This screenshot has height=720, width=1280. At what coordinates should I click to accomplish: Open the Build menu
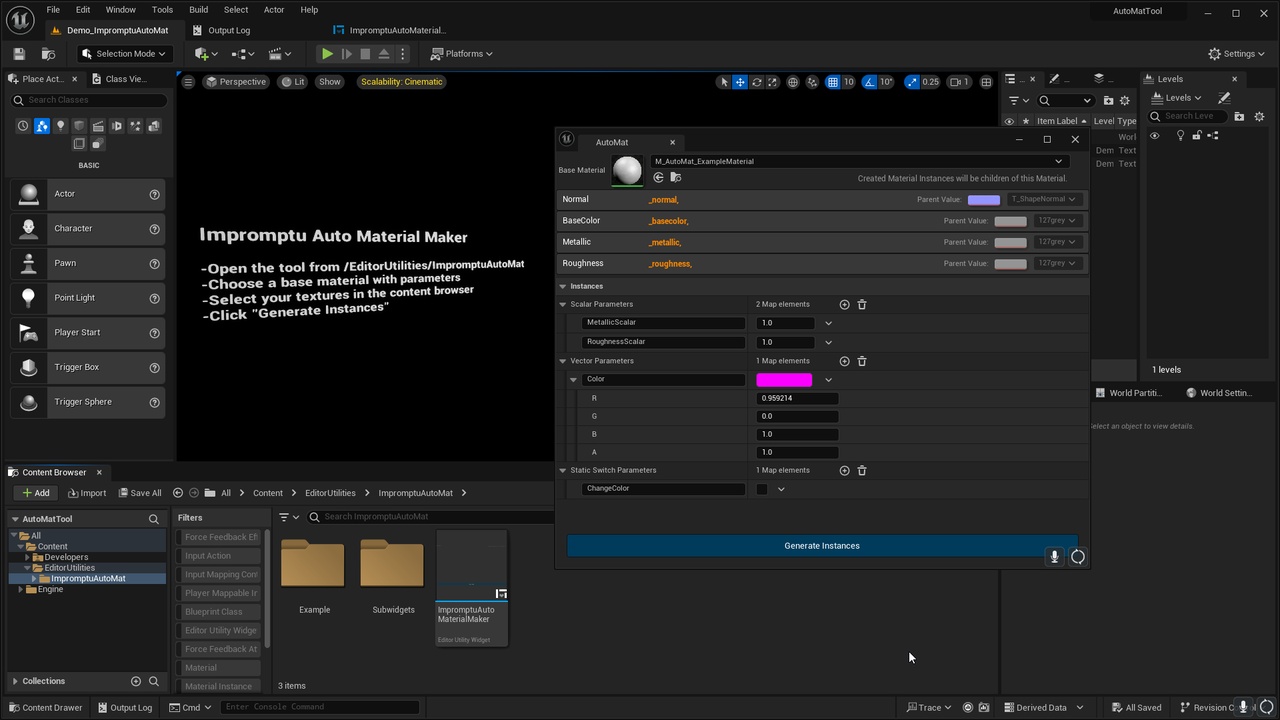[198, 10]
